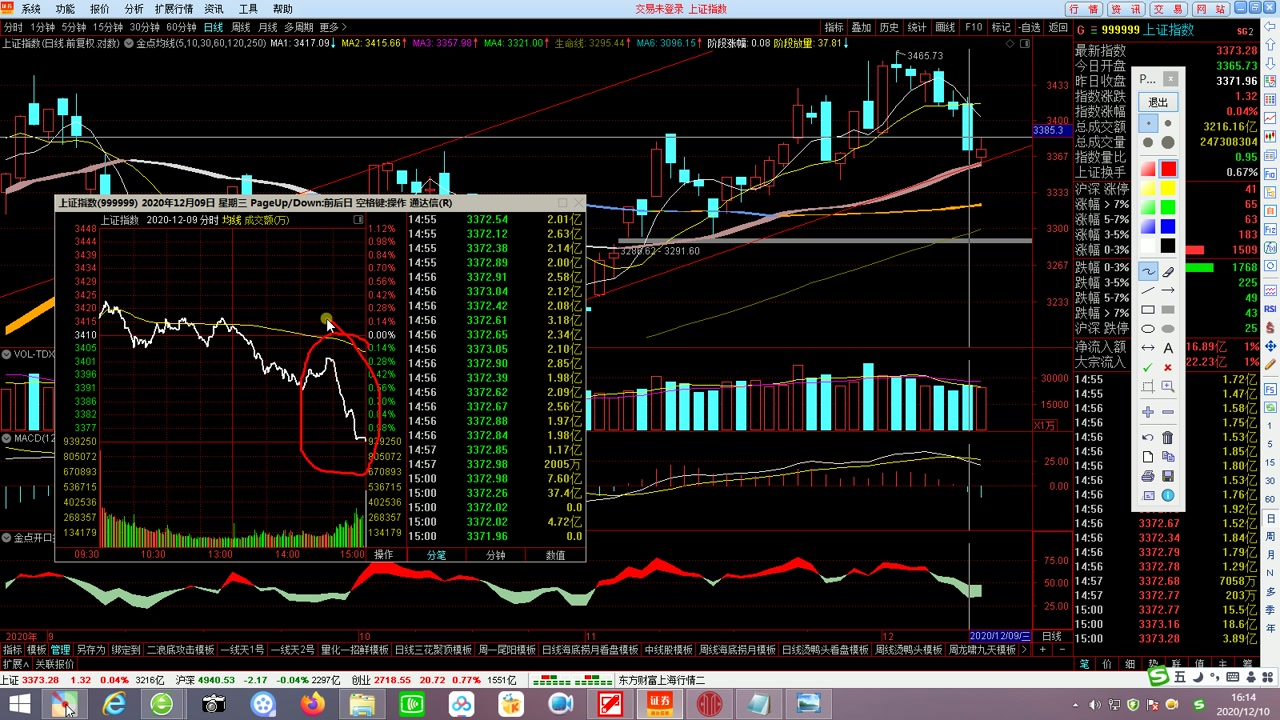Pick the straight line drawing tool
Viewport: 1280px width, 720px height.
point(1148,291)
